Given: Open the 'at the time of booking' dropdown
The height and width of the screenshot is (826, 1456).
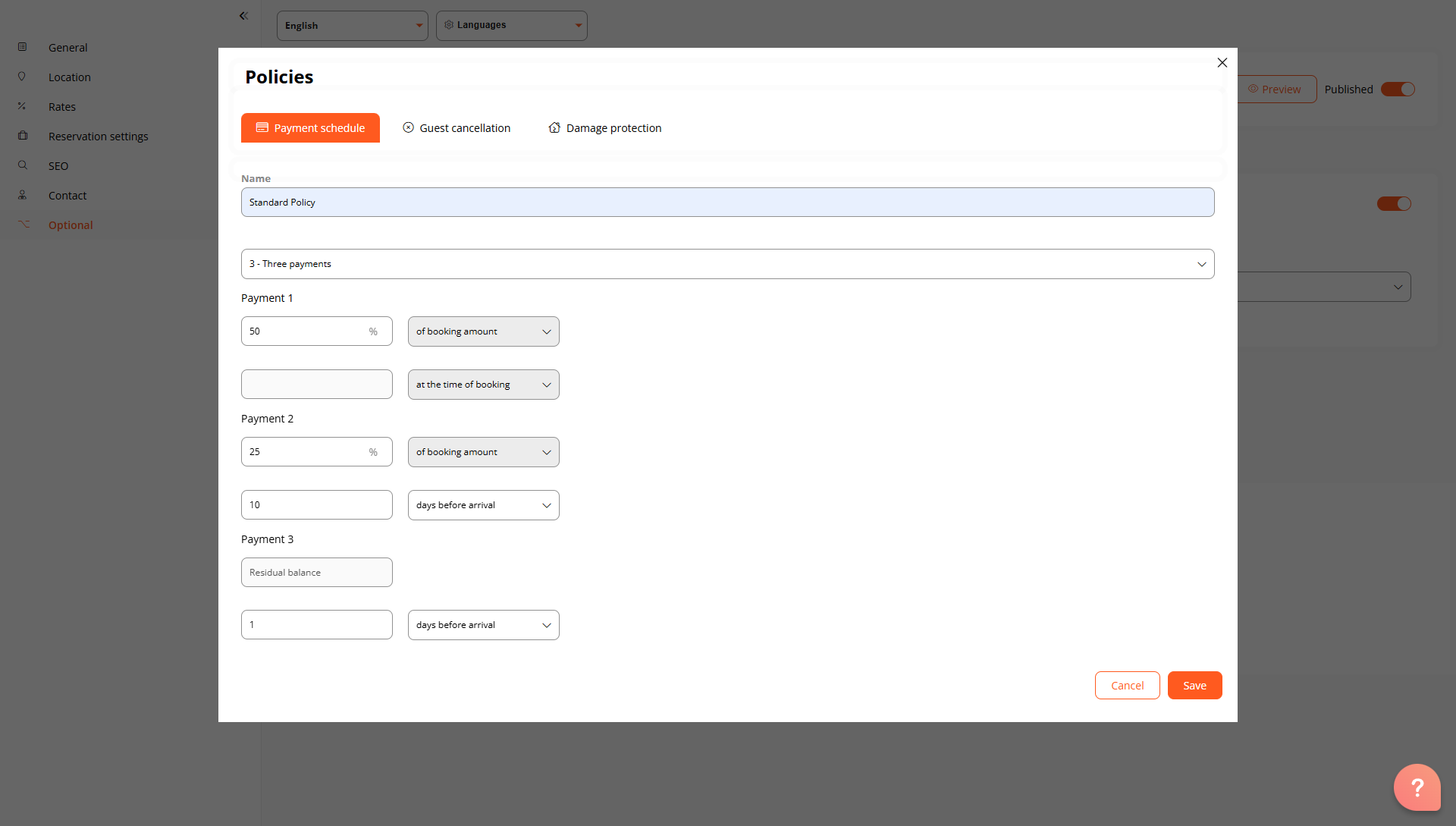Looking at the screenshot, I should (484, 385).
